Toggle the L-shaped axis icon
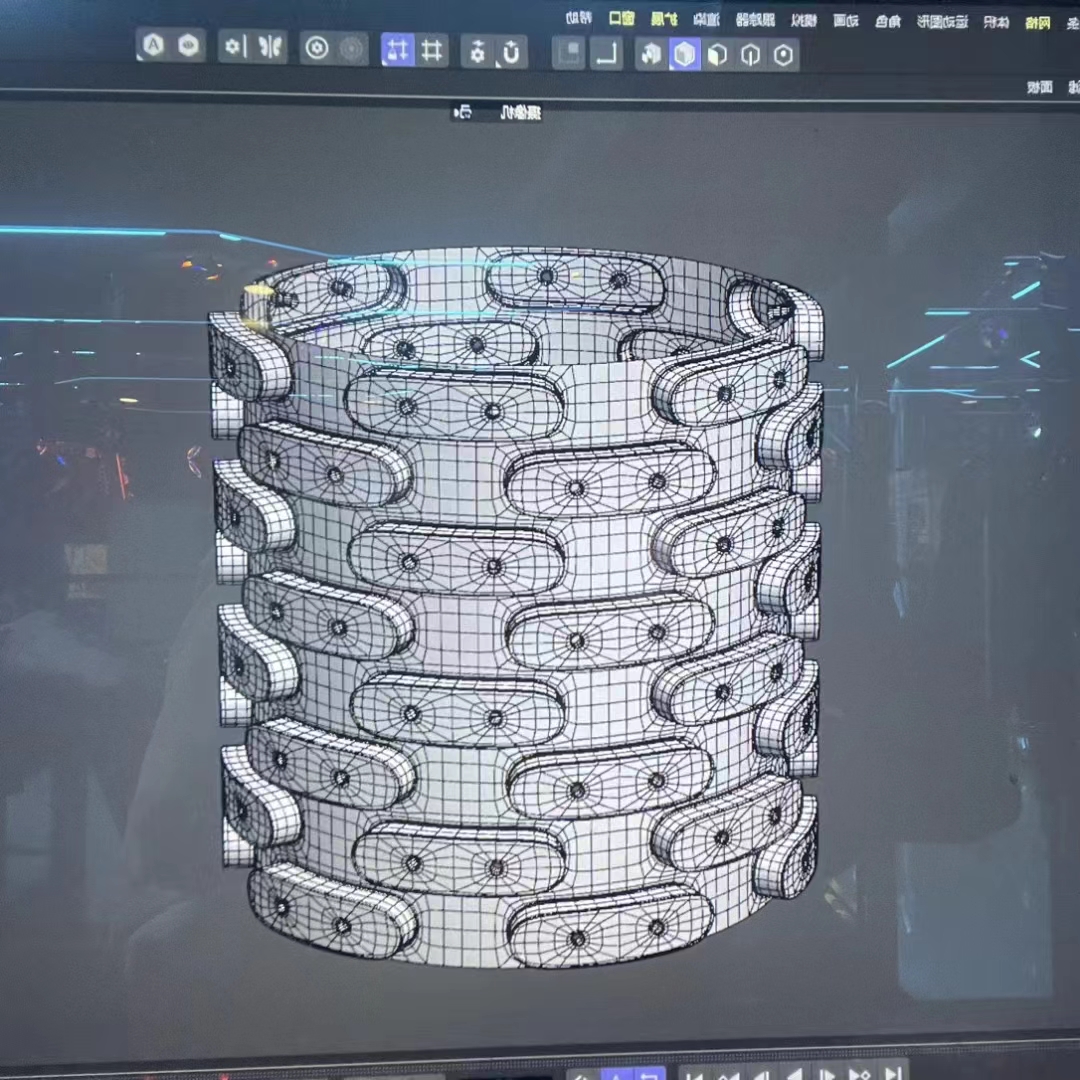 point(606,54)
